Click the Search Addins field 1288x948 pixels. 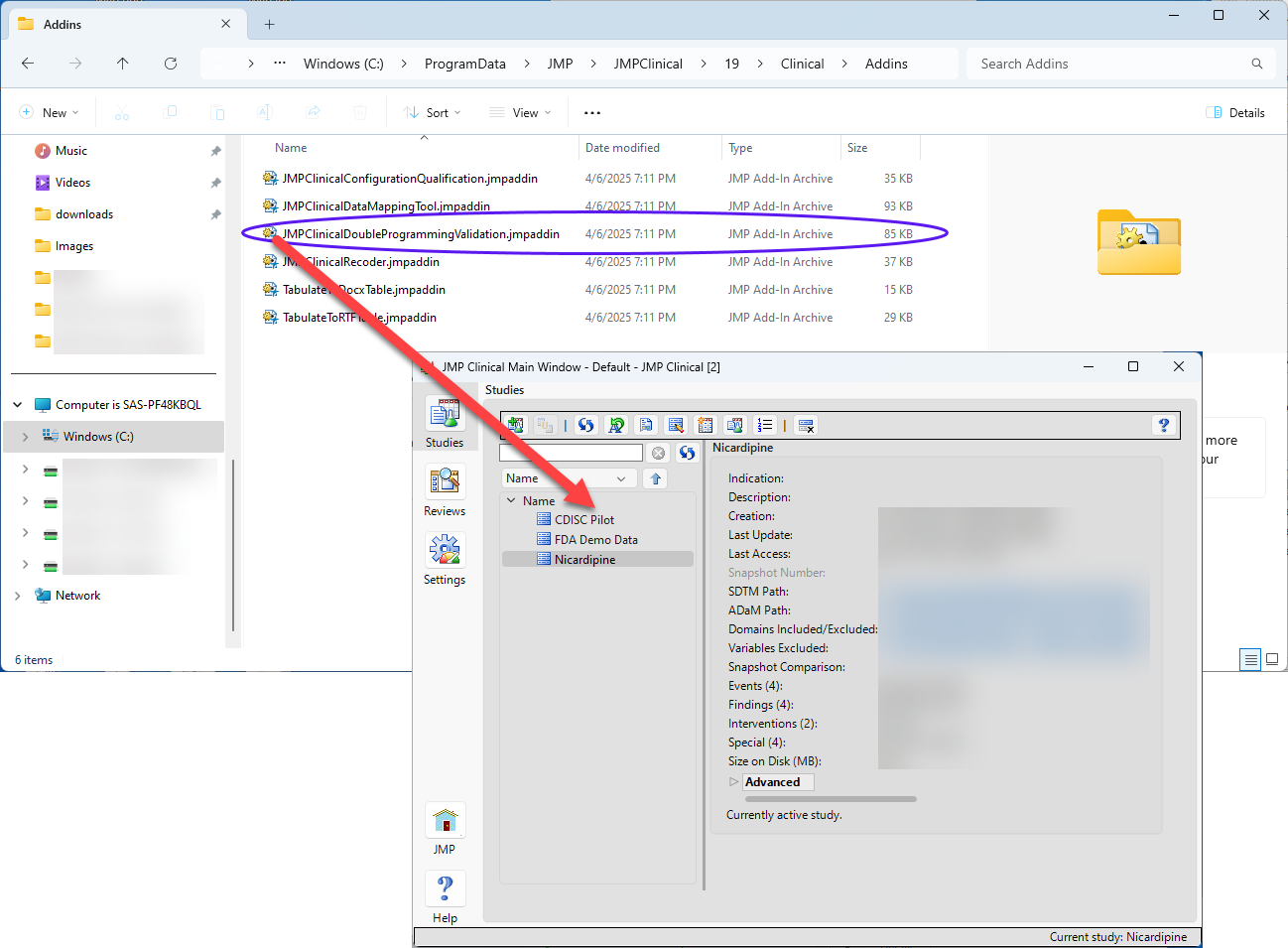(1111, 64)
